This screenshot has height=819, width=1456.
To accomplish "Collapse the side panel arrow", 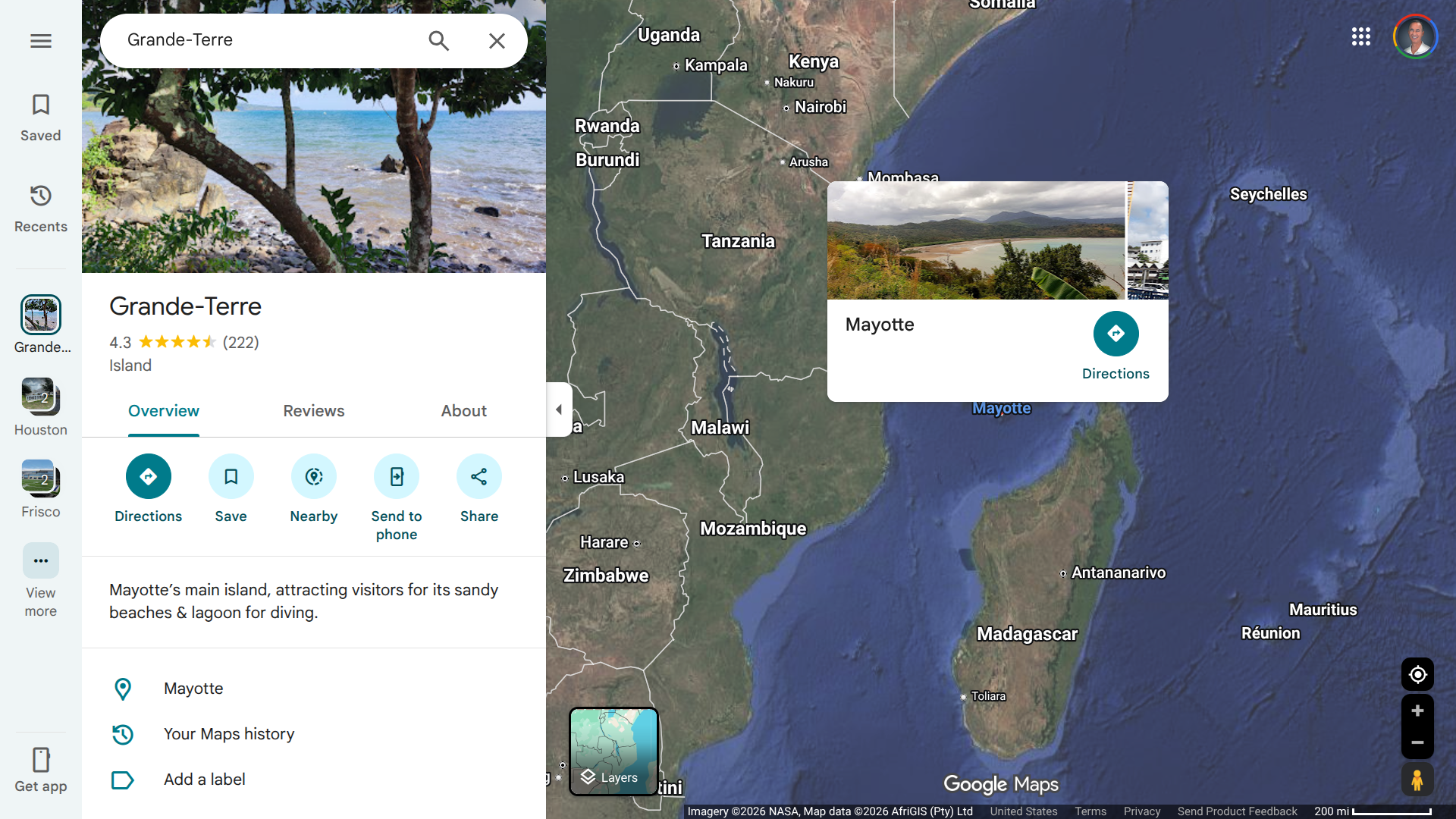I will tap(559, 409).
